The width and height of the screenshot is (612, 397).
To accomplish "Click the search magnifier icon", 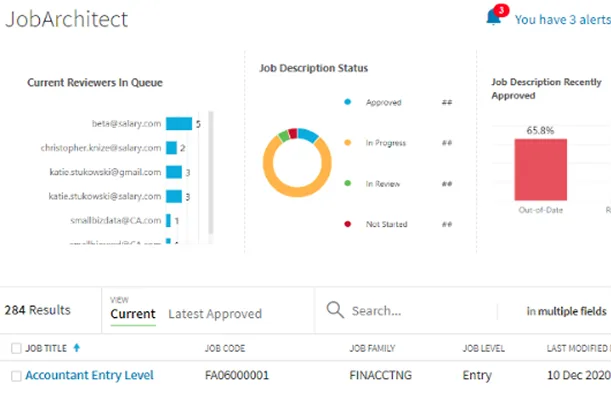I will point(335,310).
